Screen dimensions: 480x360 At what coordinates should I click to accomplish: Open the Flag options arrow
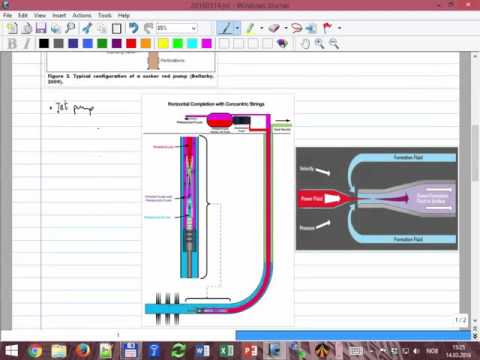339,28
